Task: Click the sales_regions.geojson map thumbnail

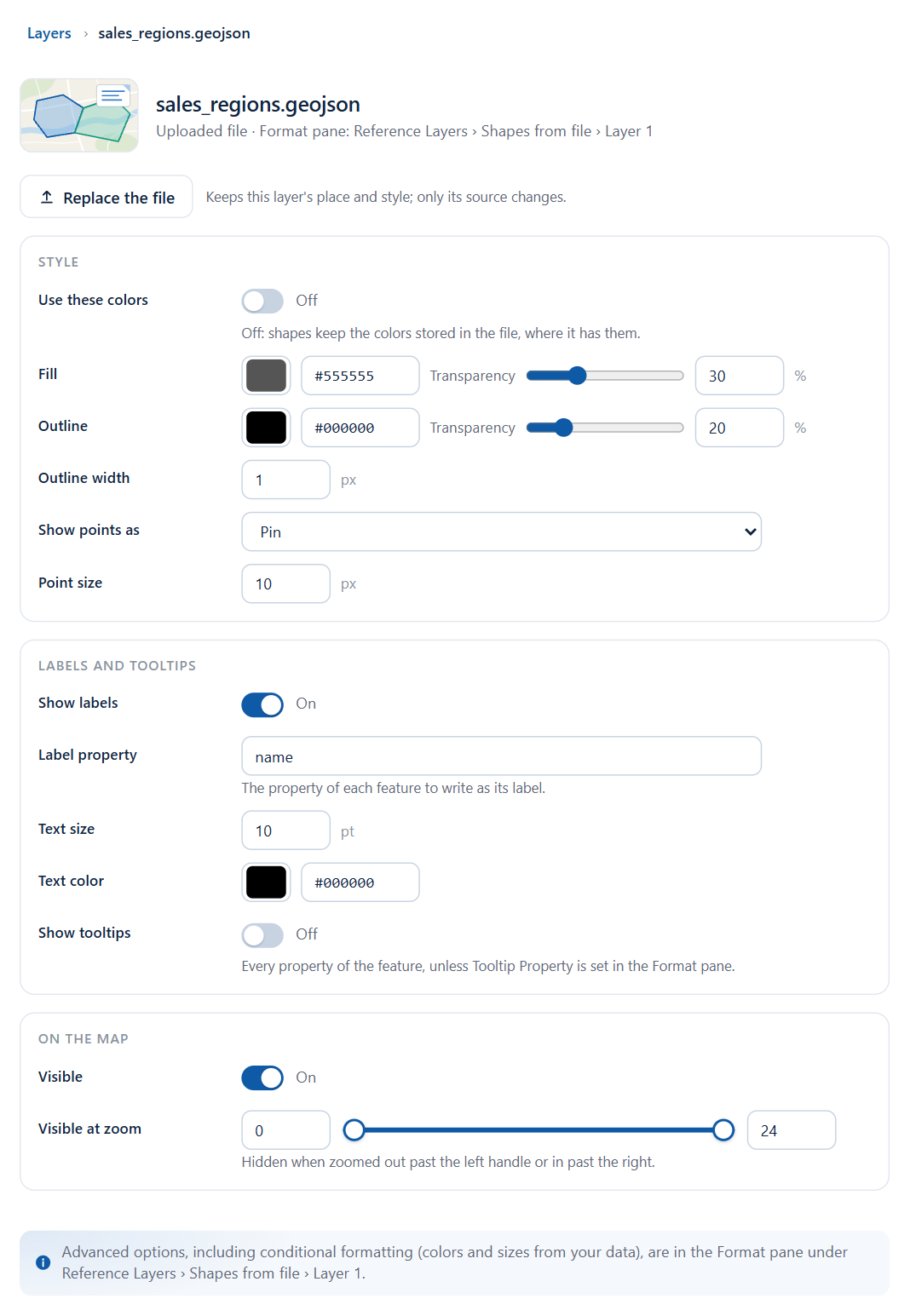Action: click(x=79, y=116)
